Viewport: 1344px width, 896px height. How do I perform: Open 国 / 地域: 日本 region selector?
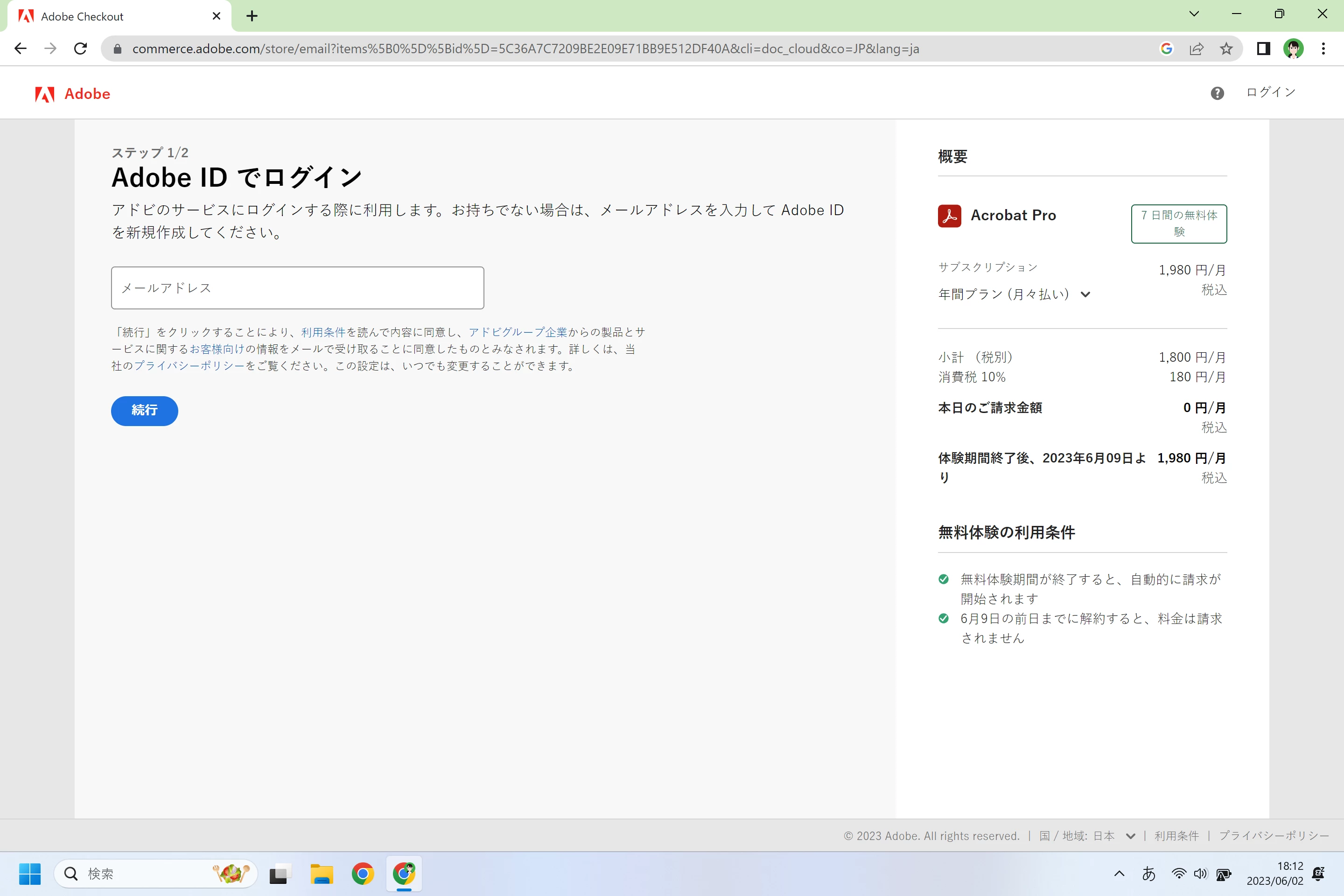click(x=1087, y=836)
